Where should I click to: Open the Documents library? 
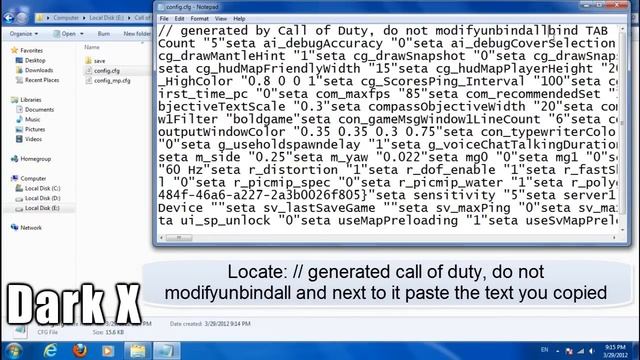pos(39,109)
